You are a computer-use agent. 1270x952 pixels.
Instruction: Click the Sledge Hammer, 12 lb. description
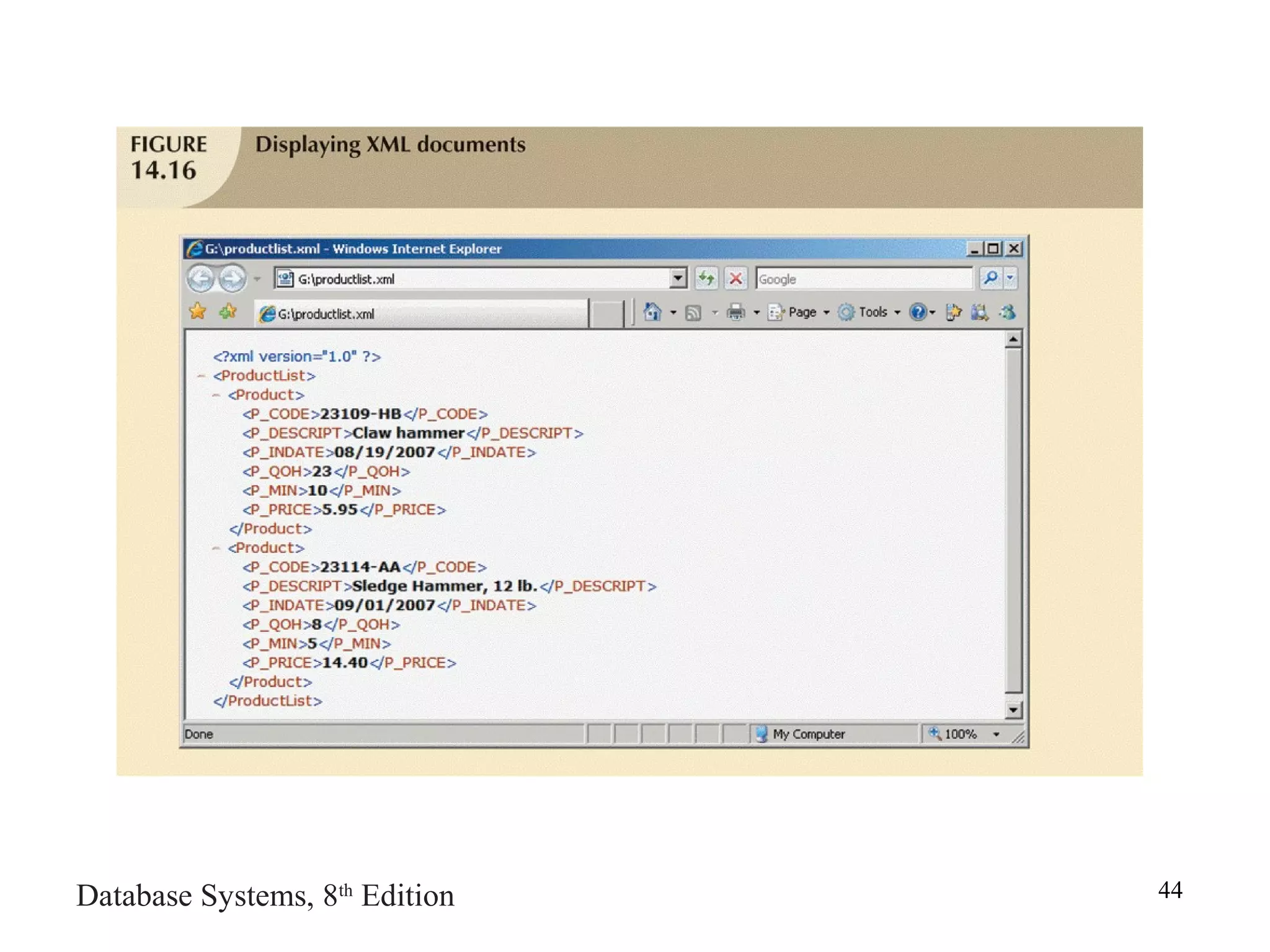[445, 586]
